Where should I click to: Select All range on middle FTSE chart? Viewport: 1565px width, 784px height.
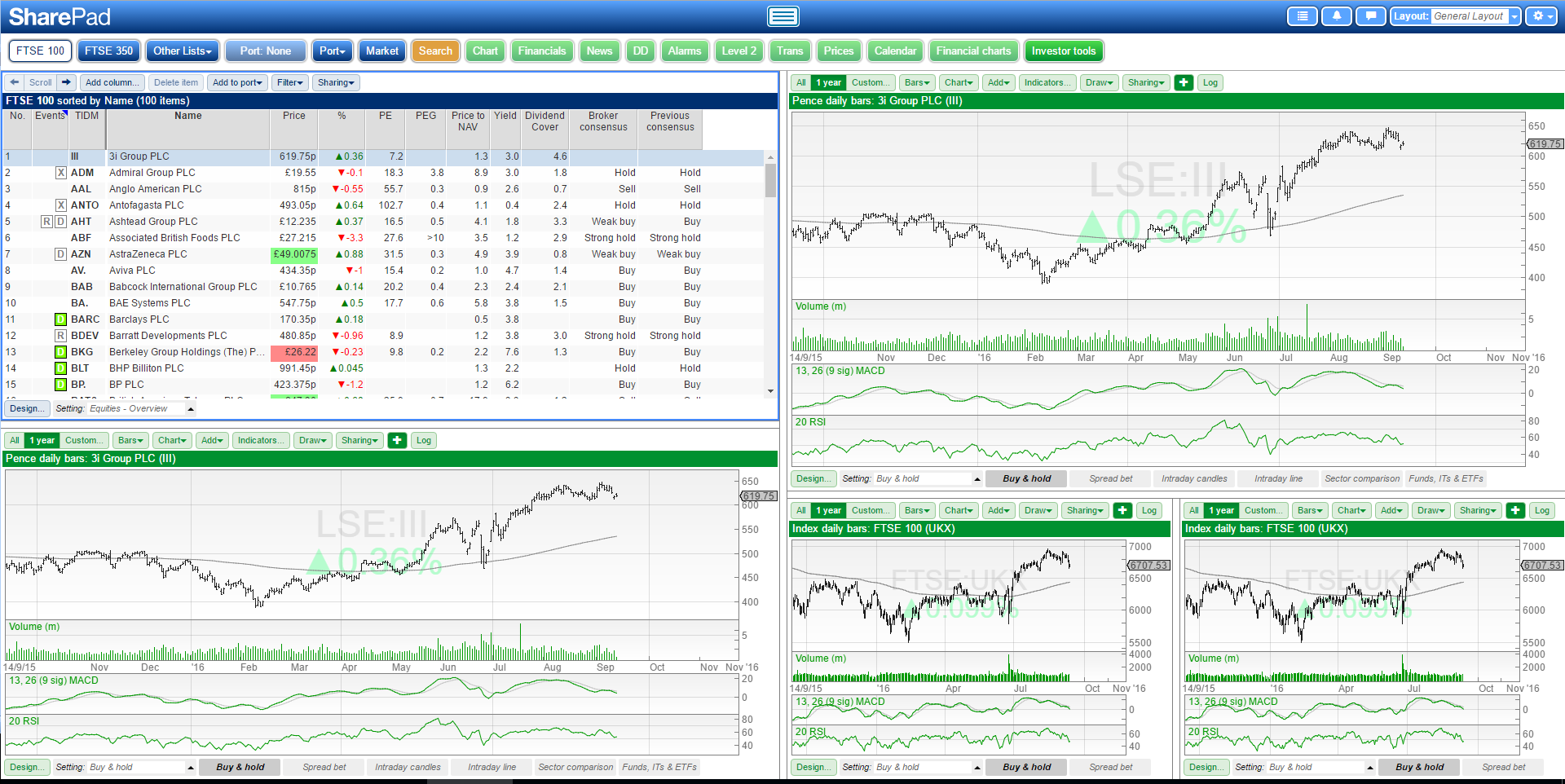801,510
